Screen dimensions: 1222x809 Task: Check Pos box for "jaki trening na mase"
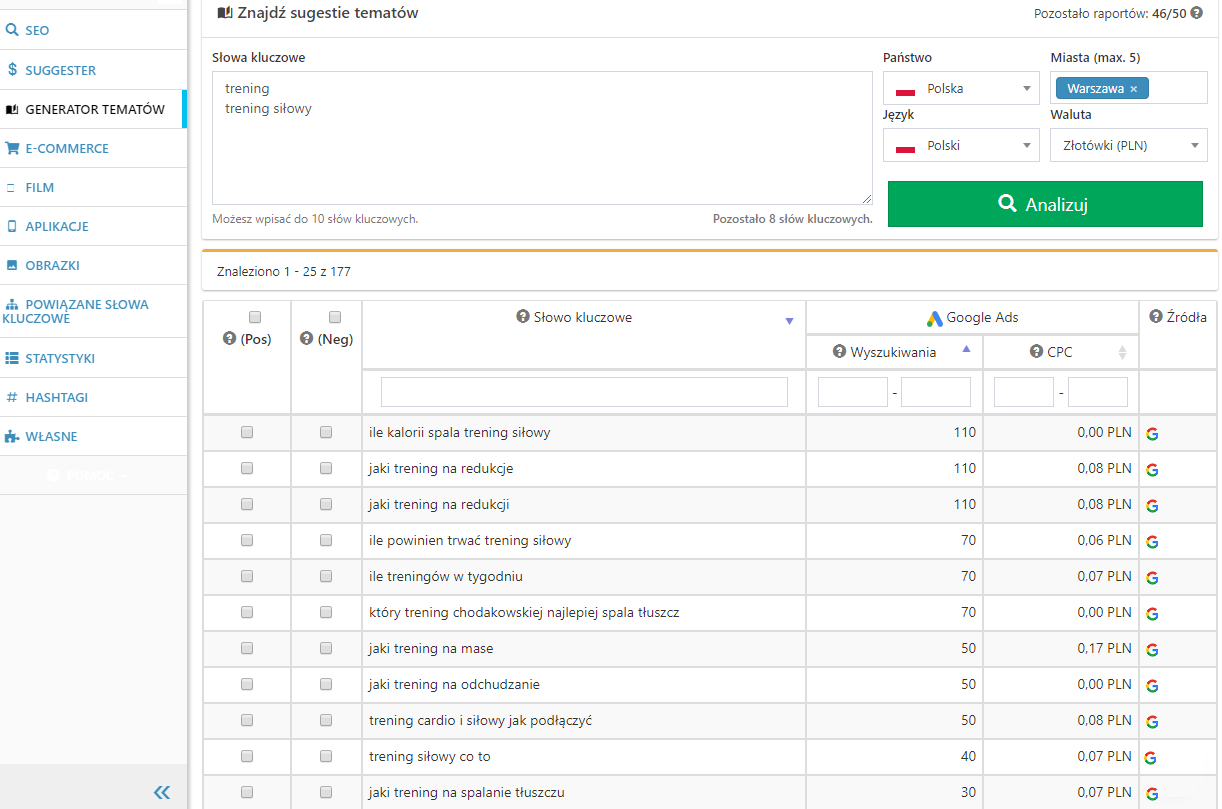[x=247, y=649]
